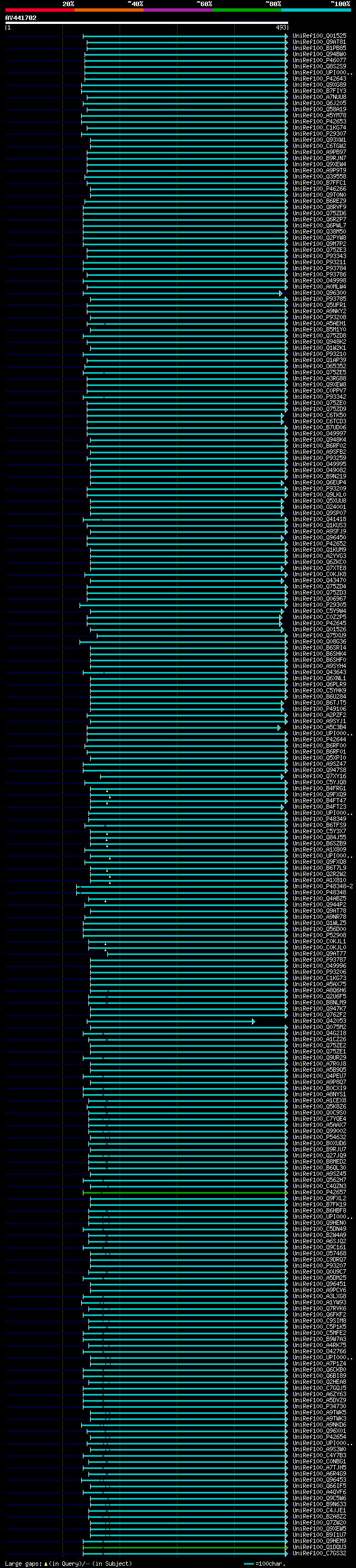The image size is (356, 1568).
Task: Open the UniRef100_B9I1U7 entry
Action: coord(319,1535)
